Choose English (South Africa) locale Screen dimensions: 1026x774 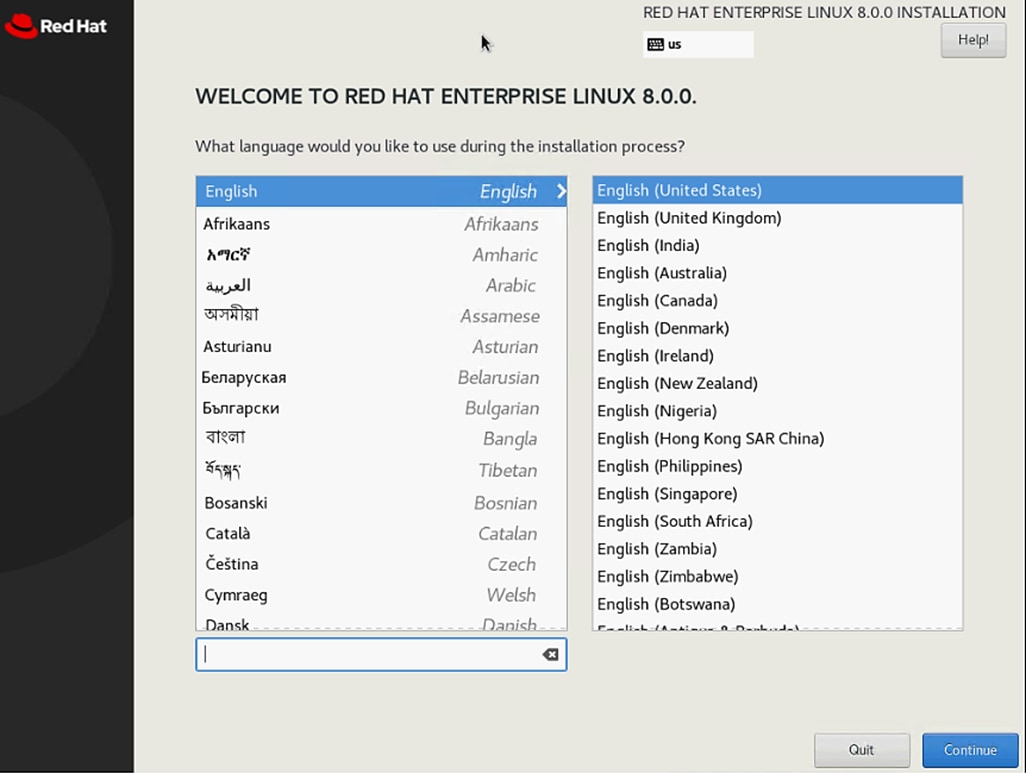[x=777, y=521]
